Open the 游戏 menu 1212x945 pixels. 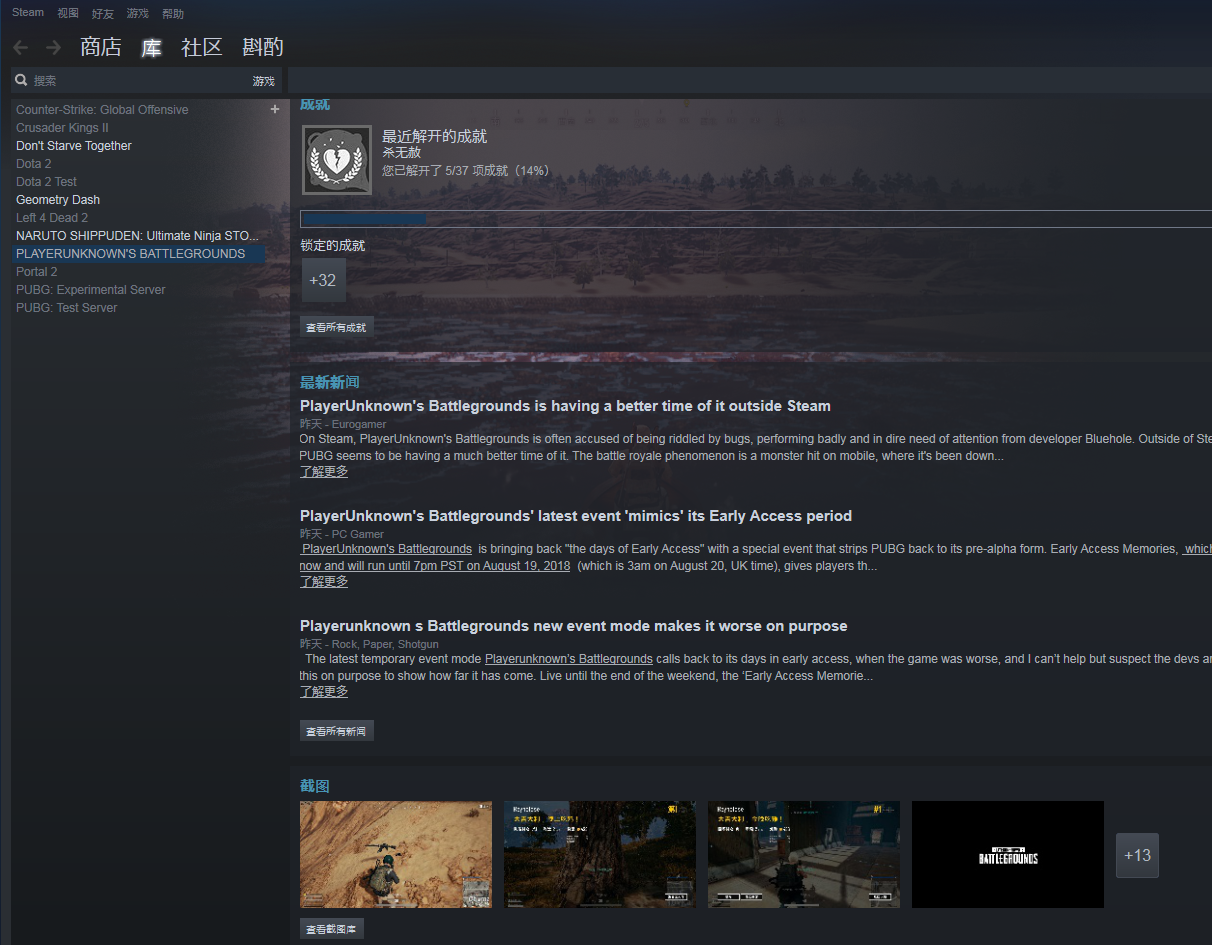pyautogui.click(x=138, y=13)
